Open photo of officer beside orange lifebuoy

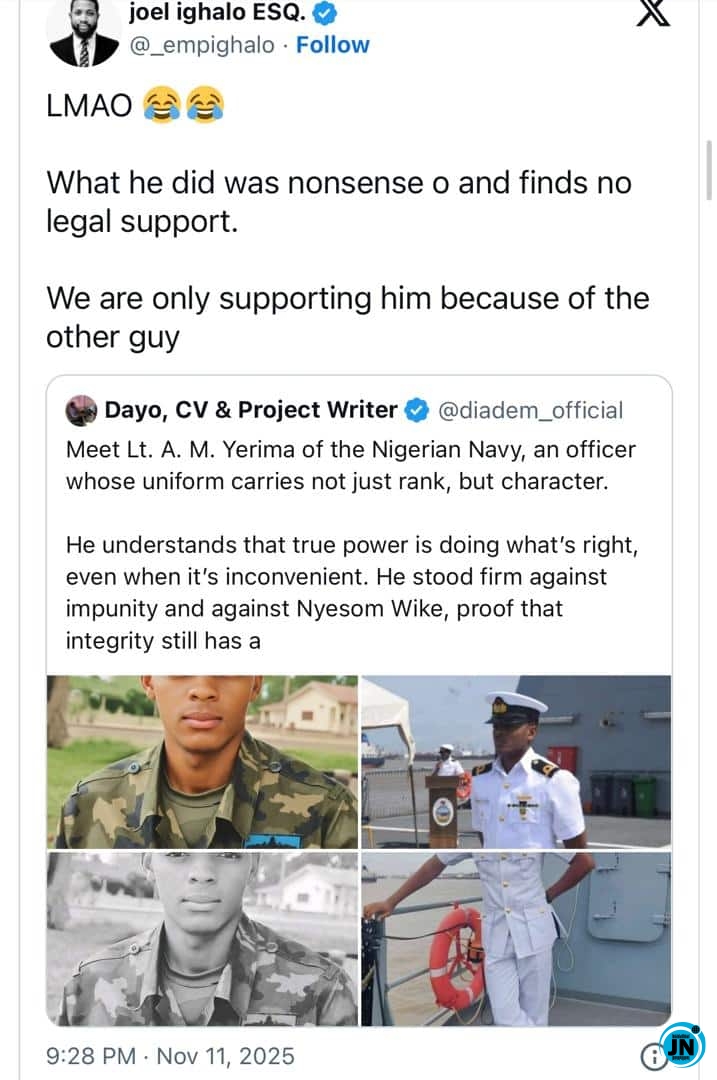[x=516, y=939]
